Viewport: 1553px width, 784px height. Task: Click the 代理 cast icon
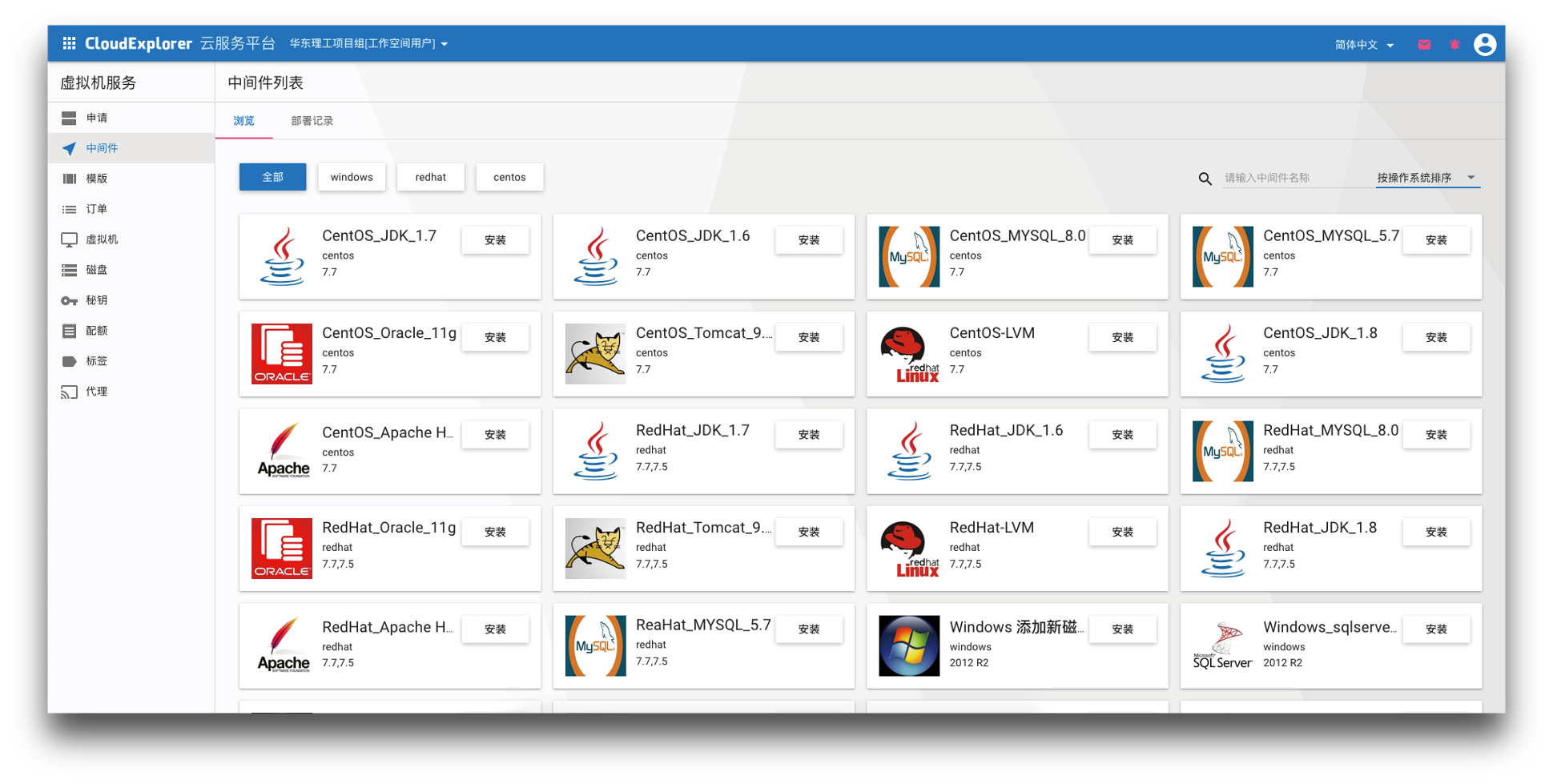69,392
